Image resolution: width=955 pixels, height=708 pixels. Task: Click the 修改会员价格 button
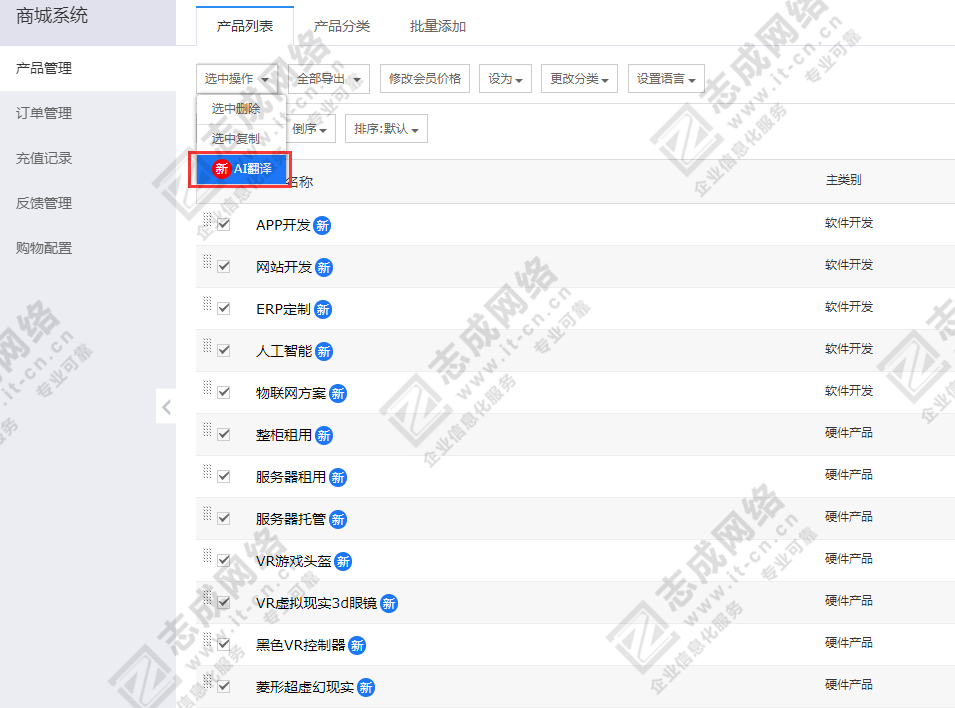(x=425, y=79)
